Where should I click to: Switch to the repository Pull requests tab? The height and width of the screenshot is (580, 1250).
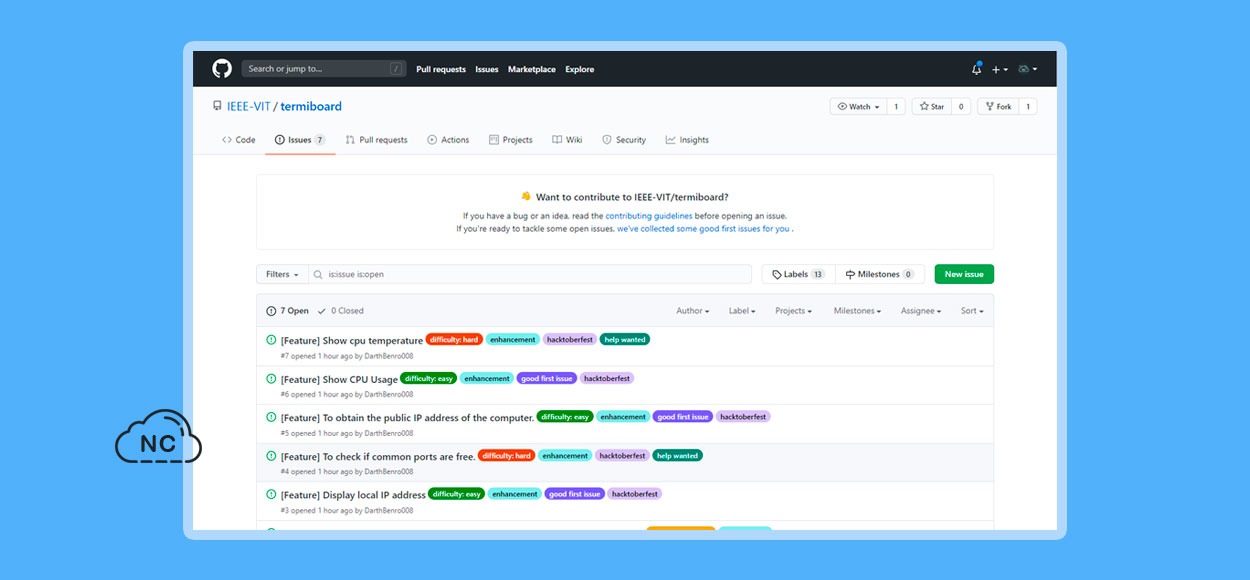point(377,140)
